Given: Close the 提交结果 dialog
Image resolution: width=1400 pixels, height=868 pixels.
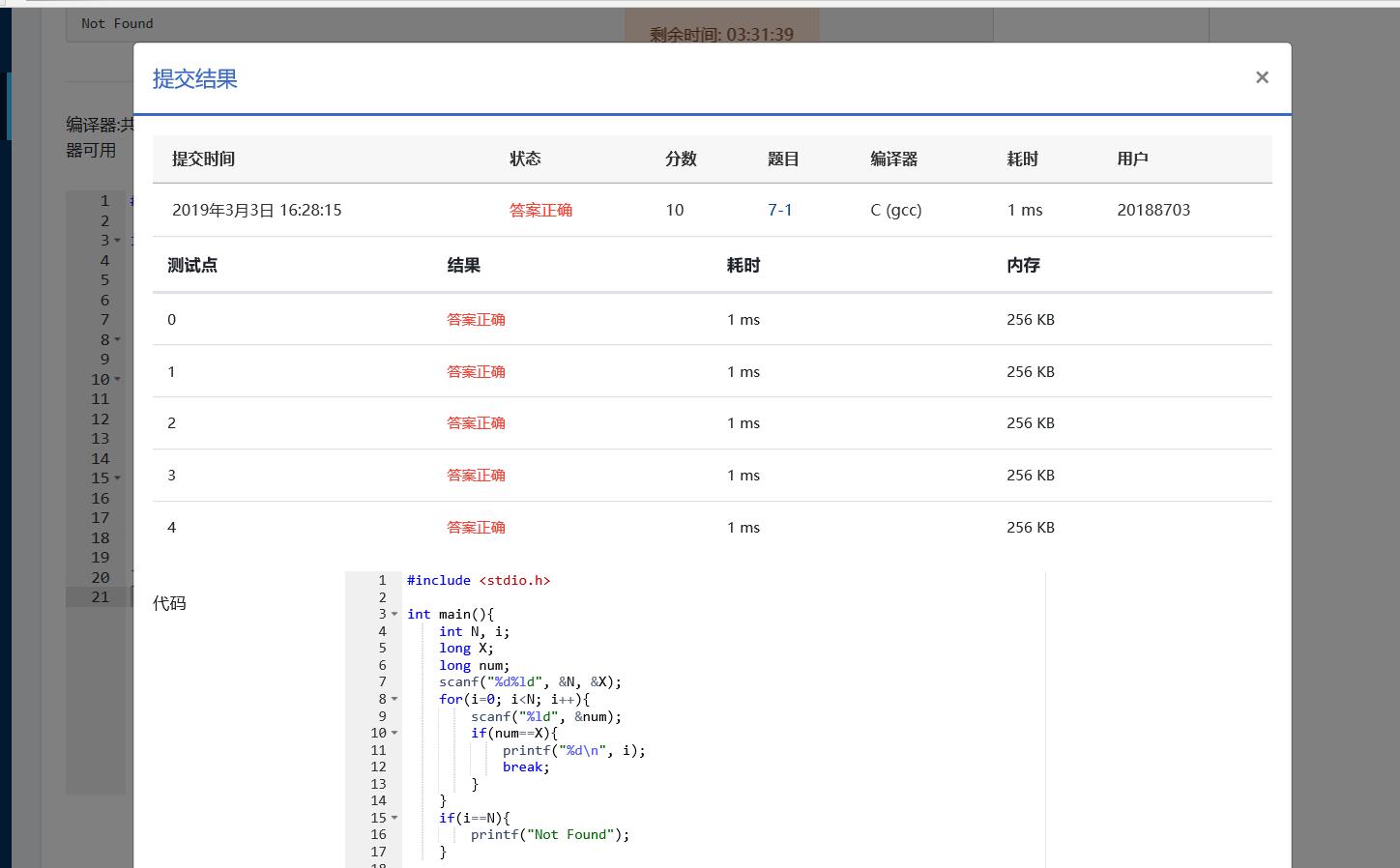Looking at the screenshot, I should click(x=1262, y=77).
